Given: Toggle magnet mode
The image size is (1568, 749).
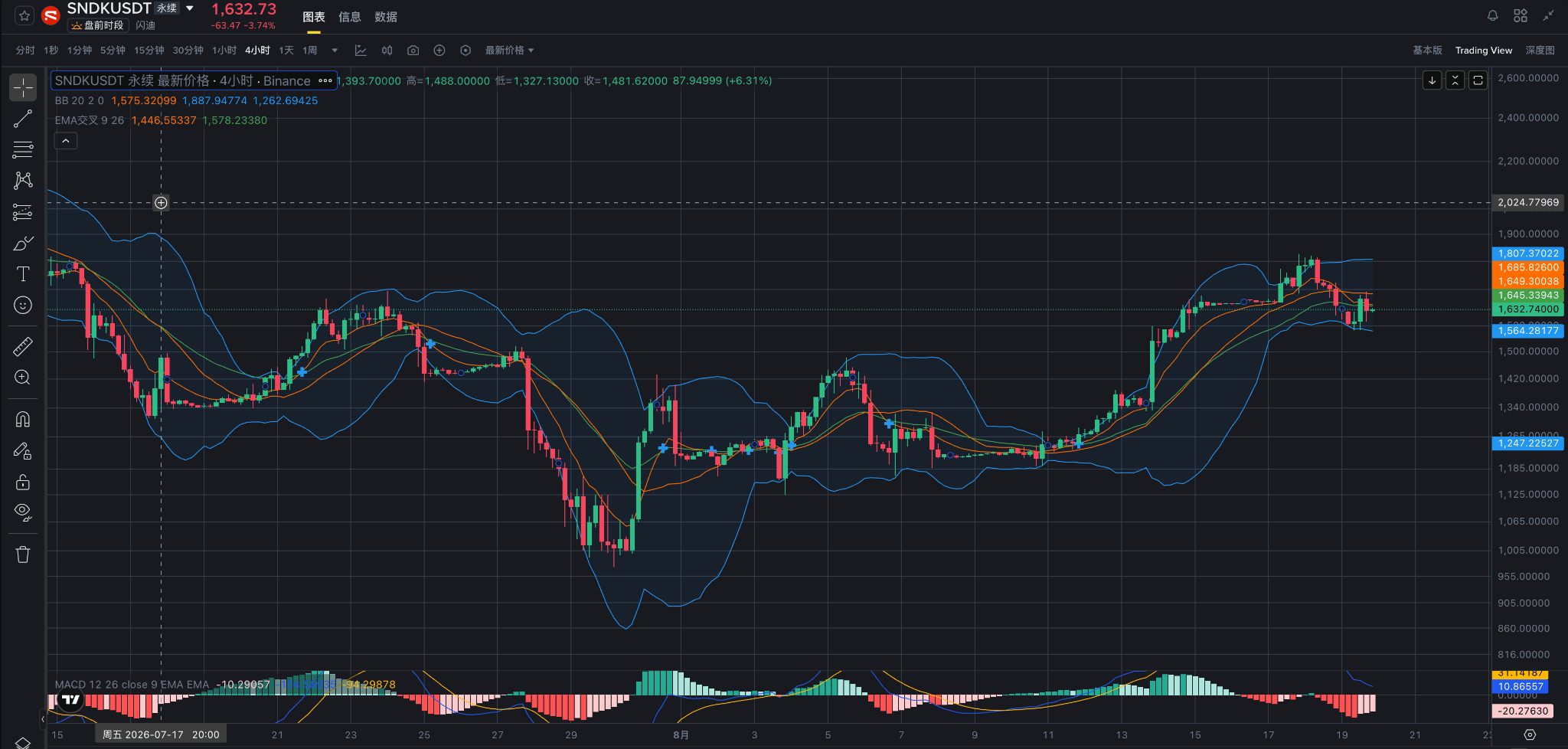Looking at the screenshot, I should click(x=23, y=419).
